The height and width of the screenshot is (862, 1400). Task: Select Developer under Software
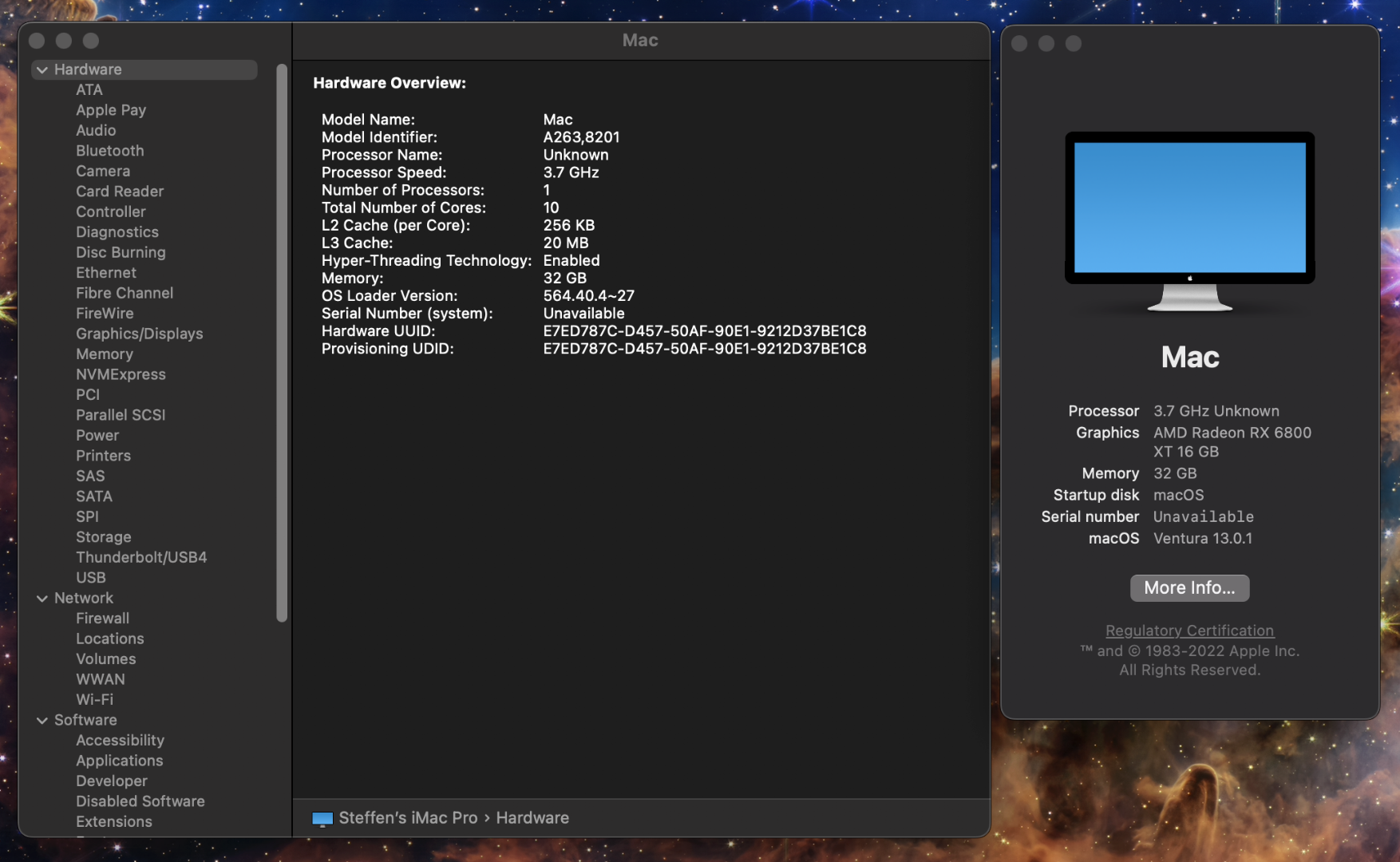click(x=112, y=782)
